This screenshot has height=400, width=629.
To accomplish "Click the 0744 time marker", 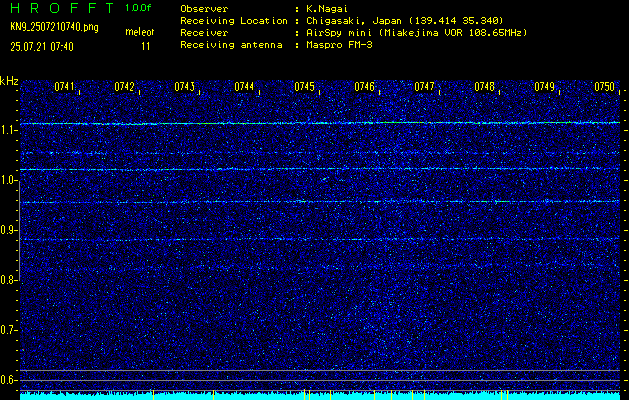I will (244, 86).
